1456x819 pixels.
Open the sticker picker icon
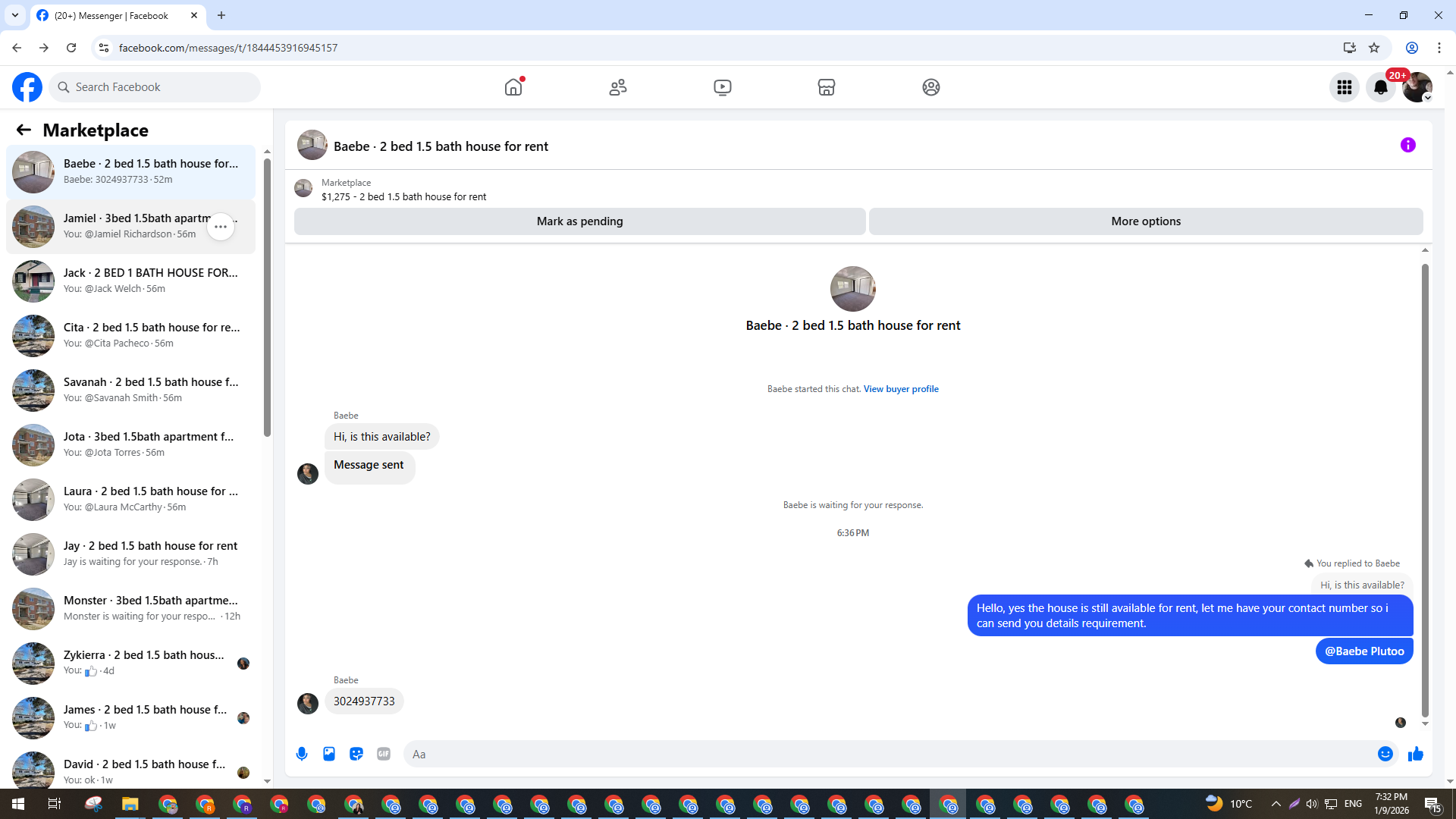(356, 754)
